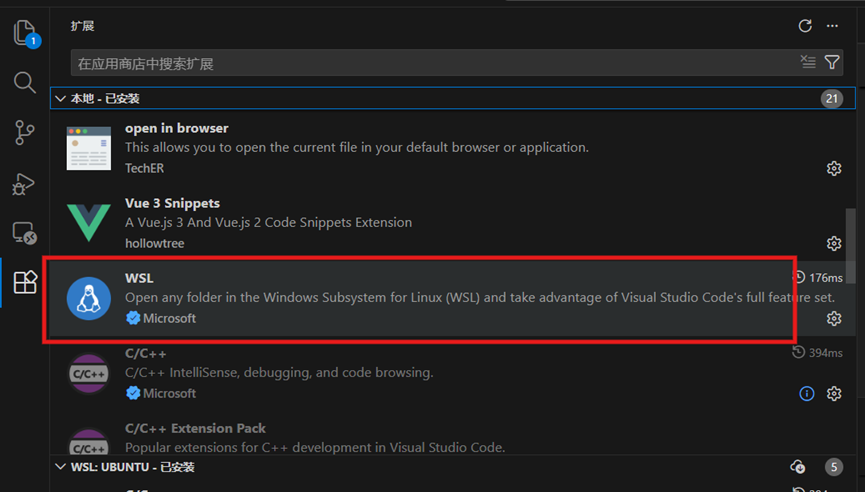Open the Run and Debug view

[24, 184]
